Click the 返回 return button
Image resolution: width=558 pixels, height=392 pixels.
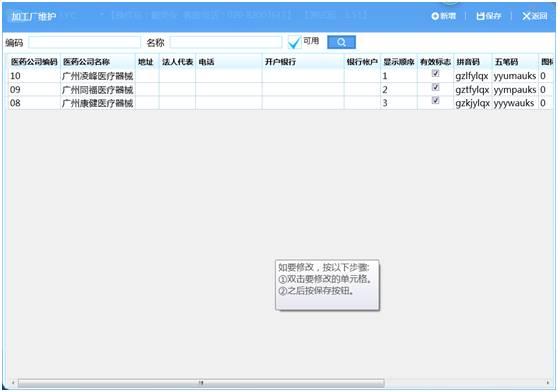tap(535, 16)
